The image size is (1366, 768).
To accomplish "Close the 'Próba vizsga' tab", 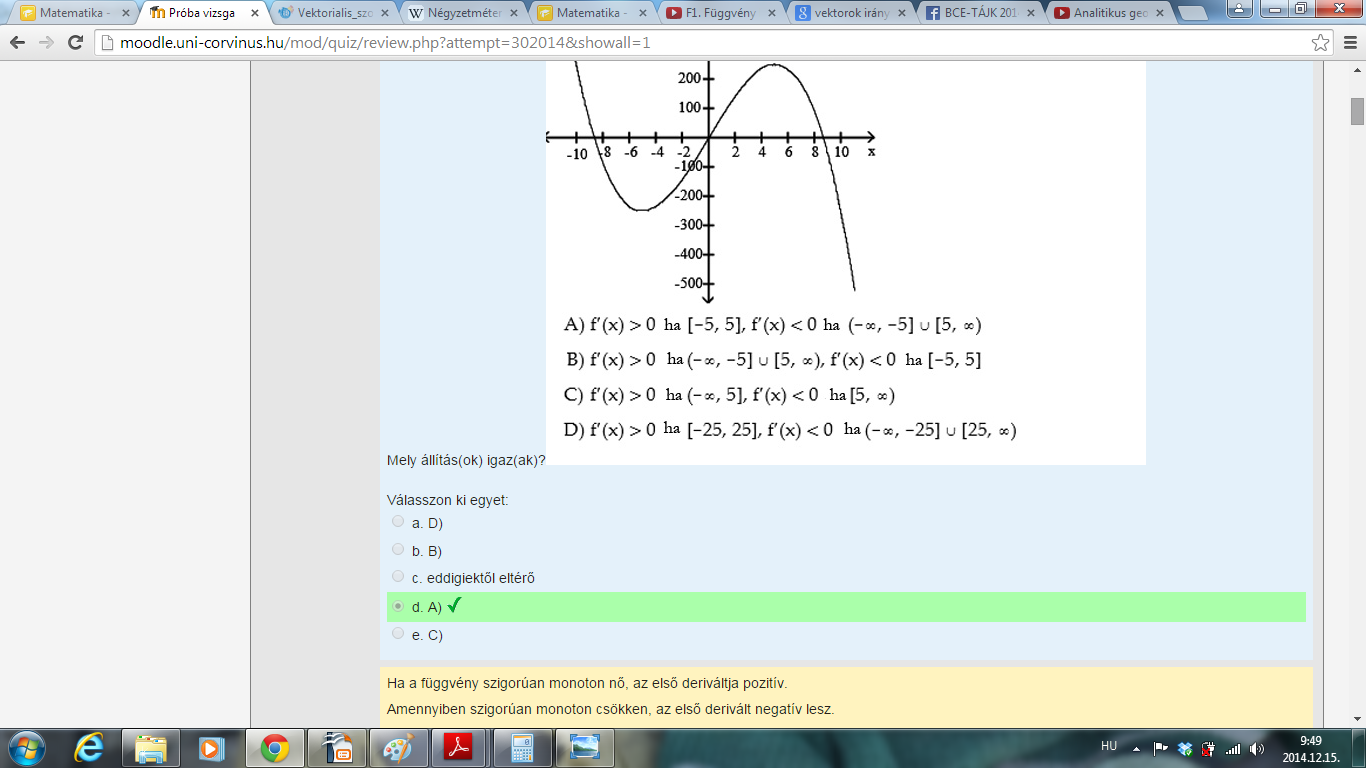I will point(254,13).
